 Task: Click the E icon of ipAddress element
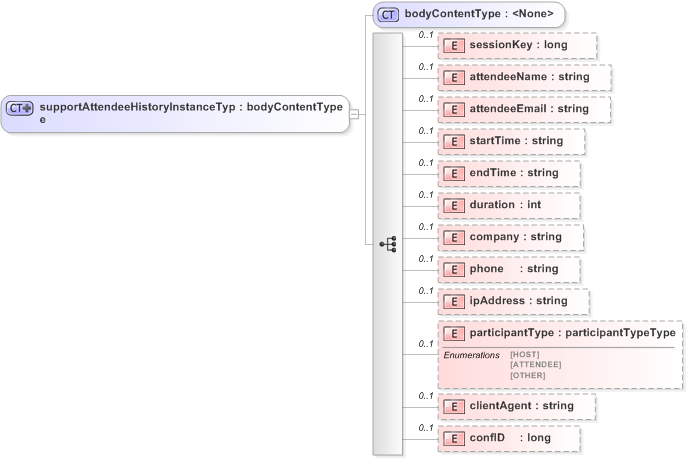(454, 301)
